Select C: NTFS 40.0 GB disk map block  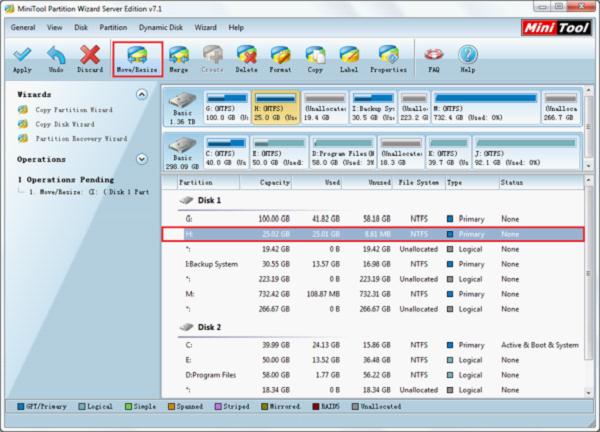(x=226, y=153)
